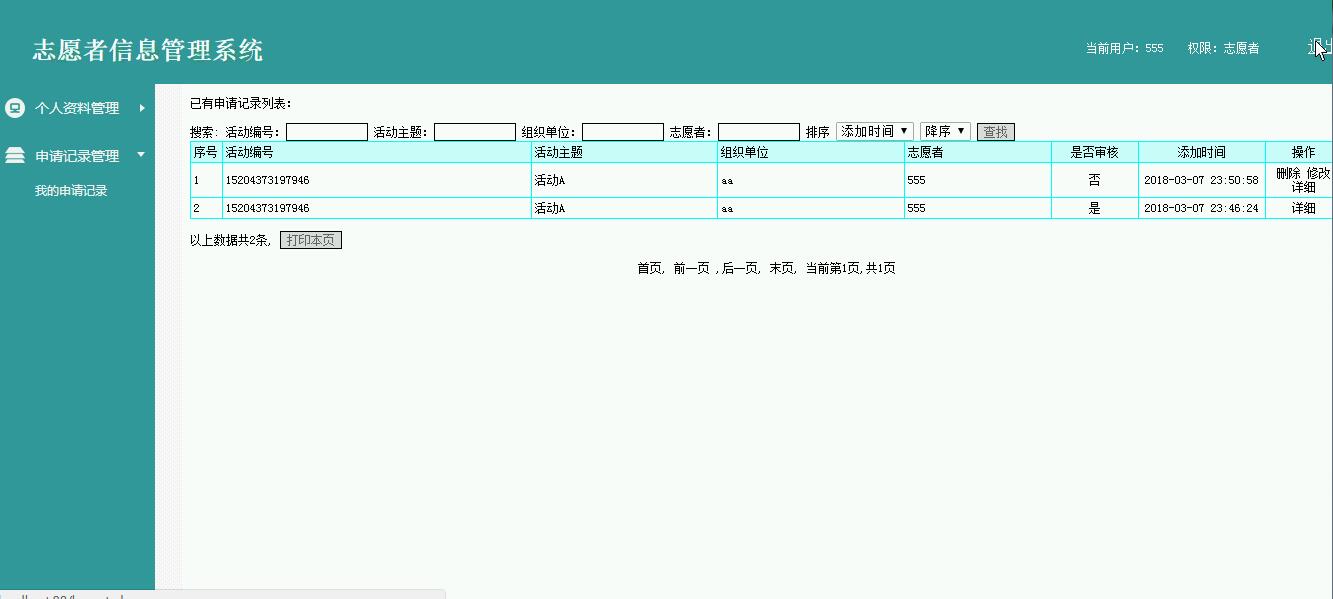Click 活动A in the first row

pyautogui.click(x=549, y=180)
